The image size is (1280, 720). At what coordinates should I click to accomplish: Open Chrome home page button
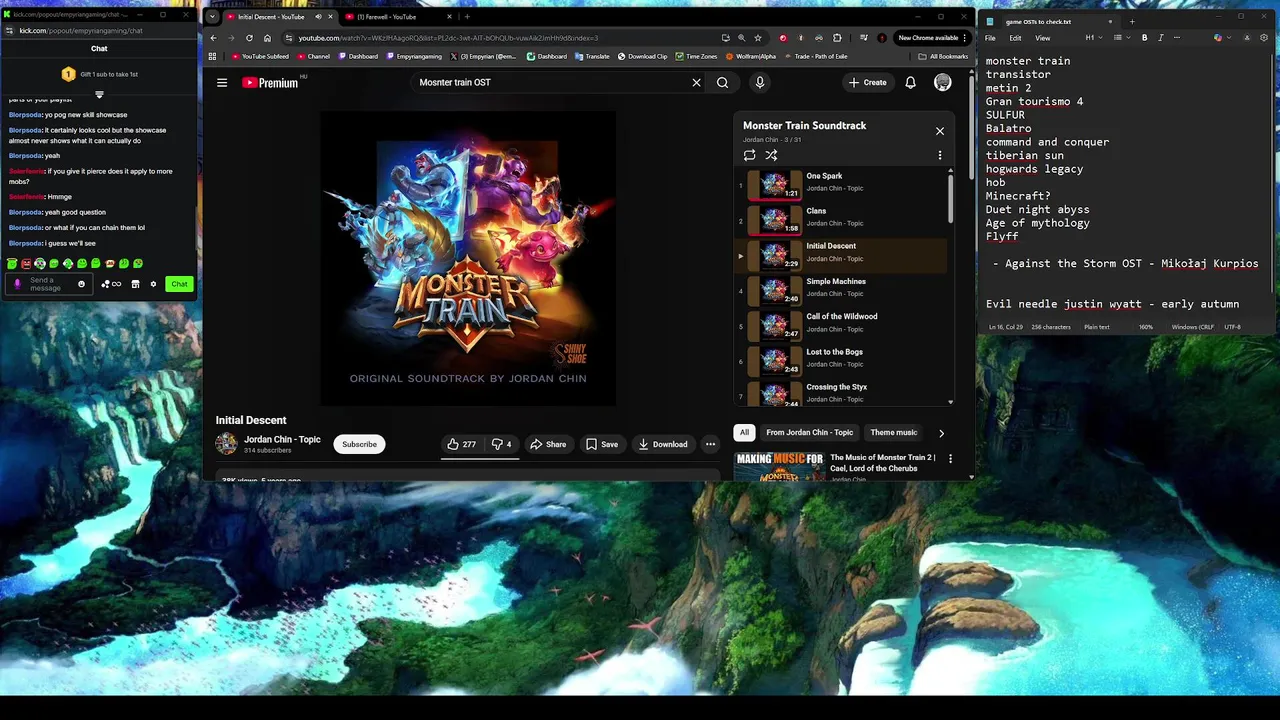click(x=267, y=38)
